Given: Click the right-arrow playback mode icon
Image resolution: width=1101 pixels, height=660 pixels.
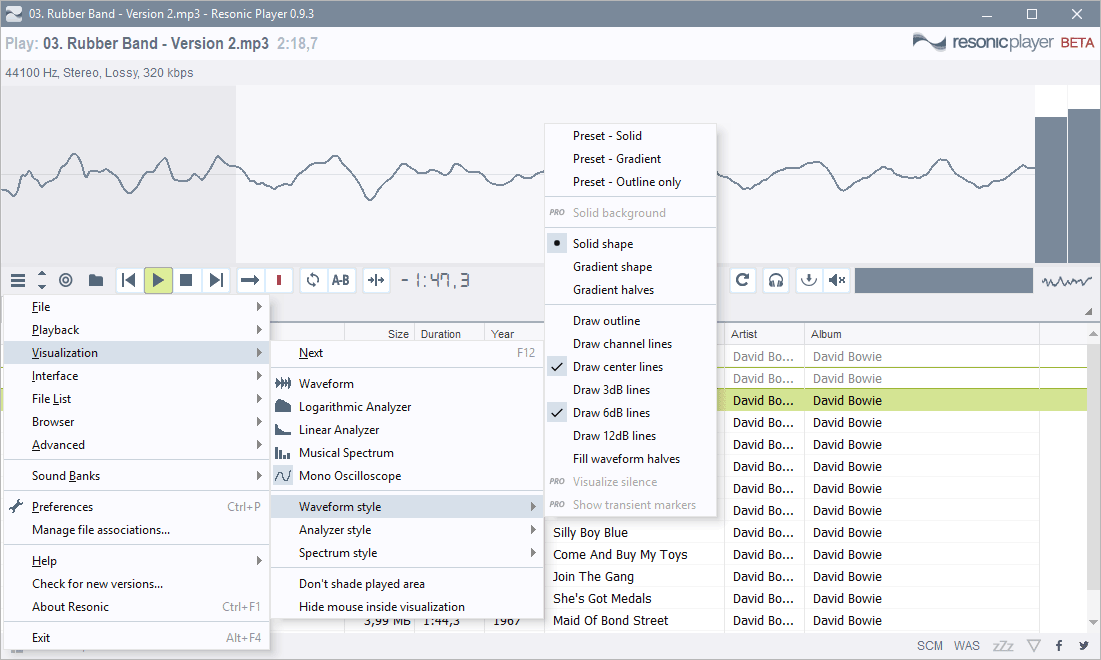Looking at the screenshot, I should (x=249, y=280).
